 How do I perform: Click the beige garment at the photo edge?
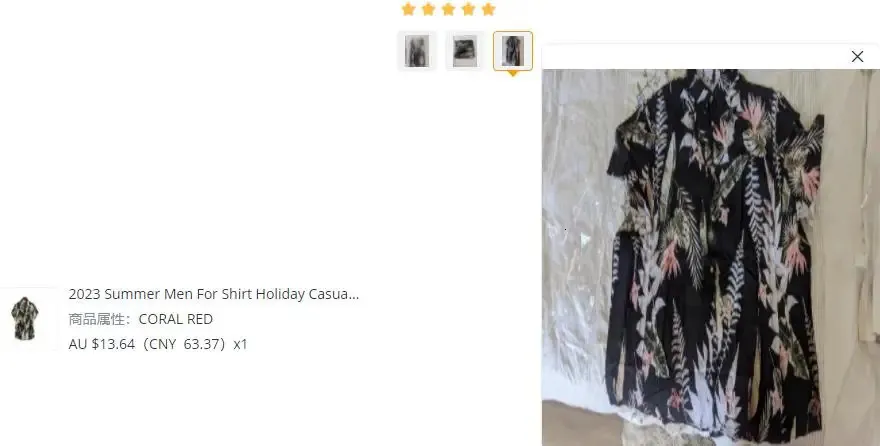pos(868,208)
